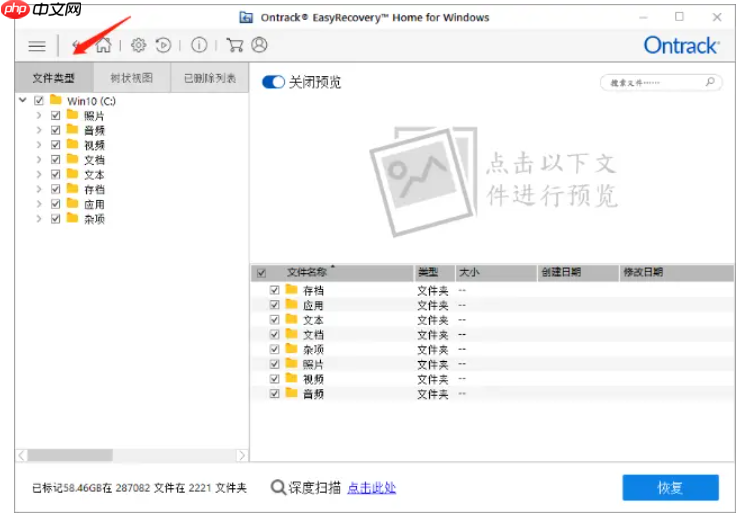Uncheck 音频 checkbox in file list
747x518 pixels.
(274, 394)
